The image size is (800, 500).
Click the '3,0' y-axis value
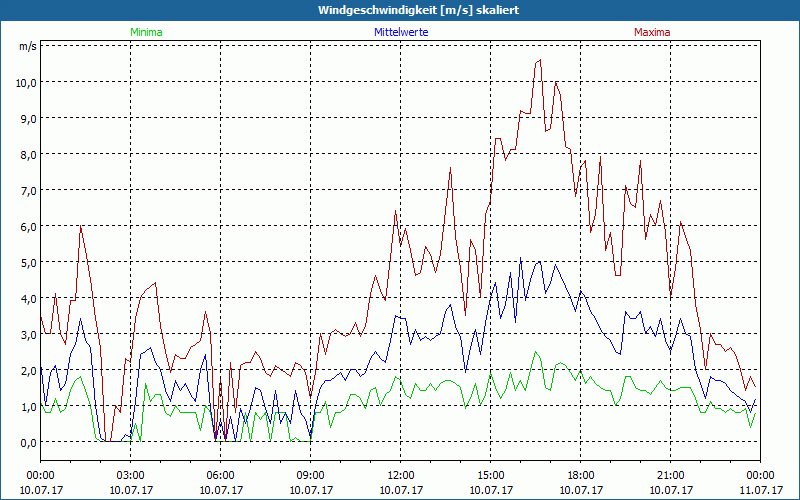pyautogui.click(x=29, y=335)
